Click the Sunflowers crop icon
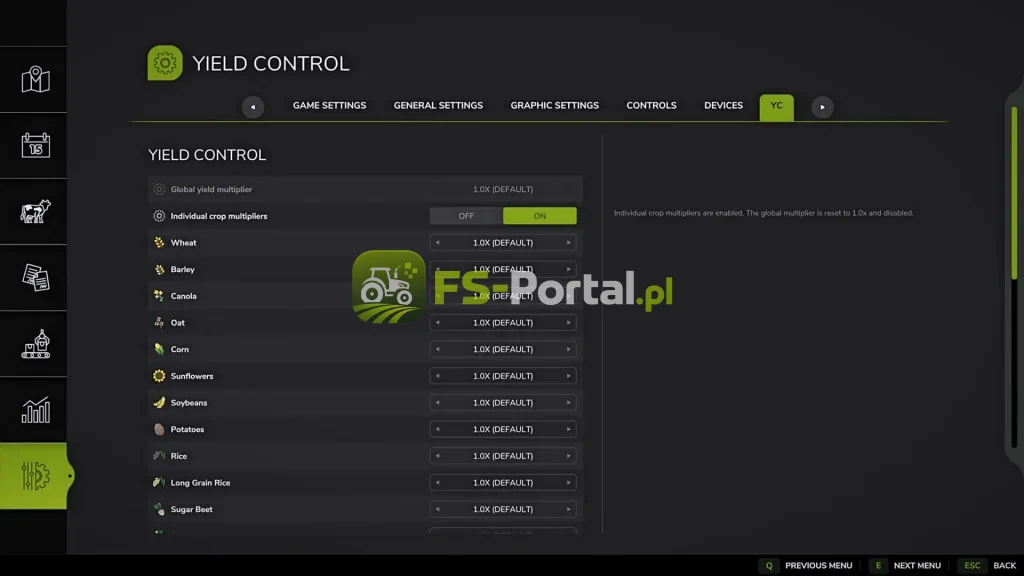Viewport: 1024px width, 576px height. [x=159, y=376]
